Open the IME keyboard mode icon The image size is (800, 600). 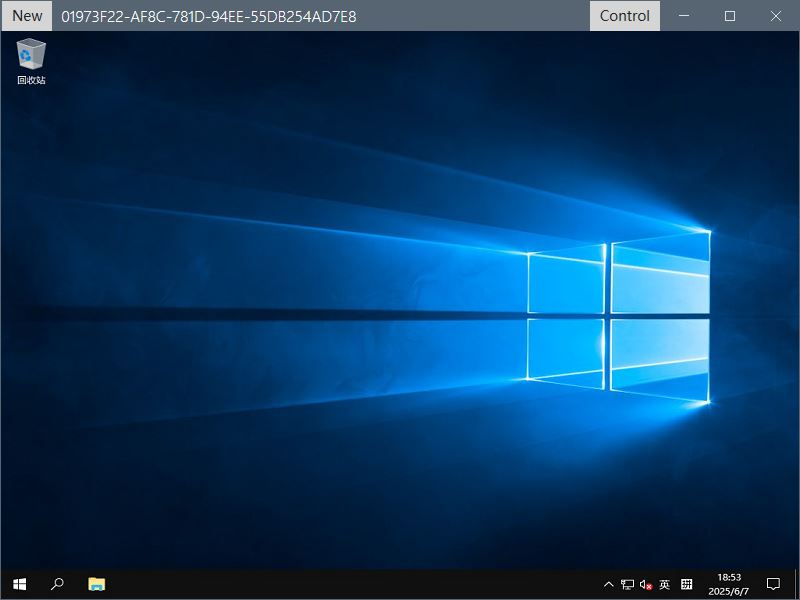pos(687,584)
